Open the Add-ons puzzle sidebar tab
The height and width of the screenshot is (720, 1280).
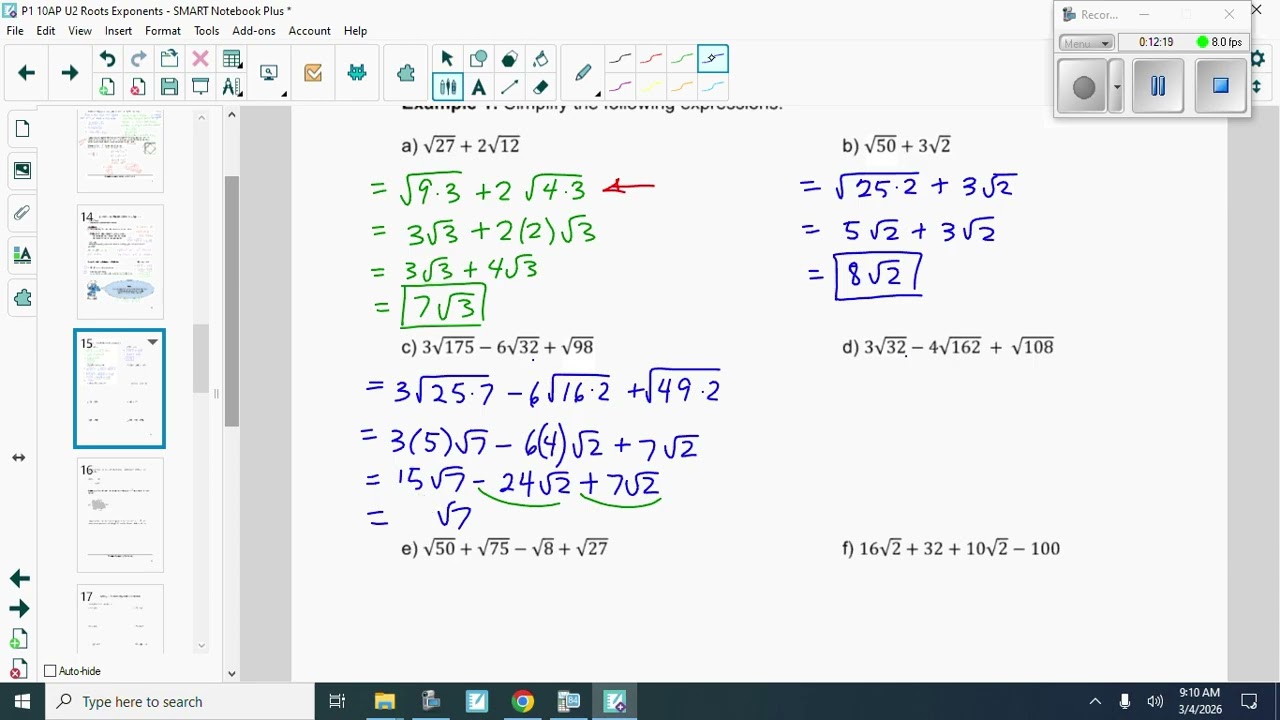[22, 297]
